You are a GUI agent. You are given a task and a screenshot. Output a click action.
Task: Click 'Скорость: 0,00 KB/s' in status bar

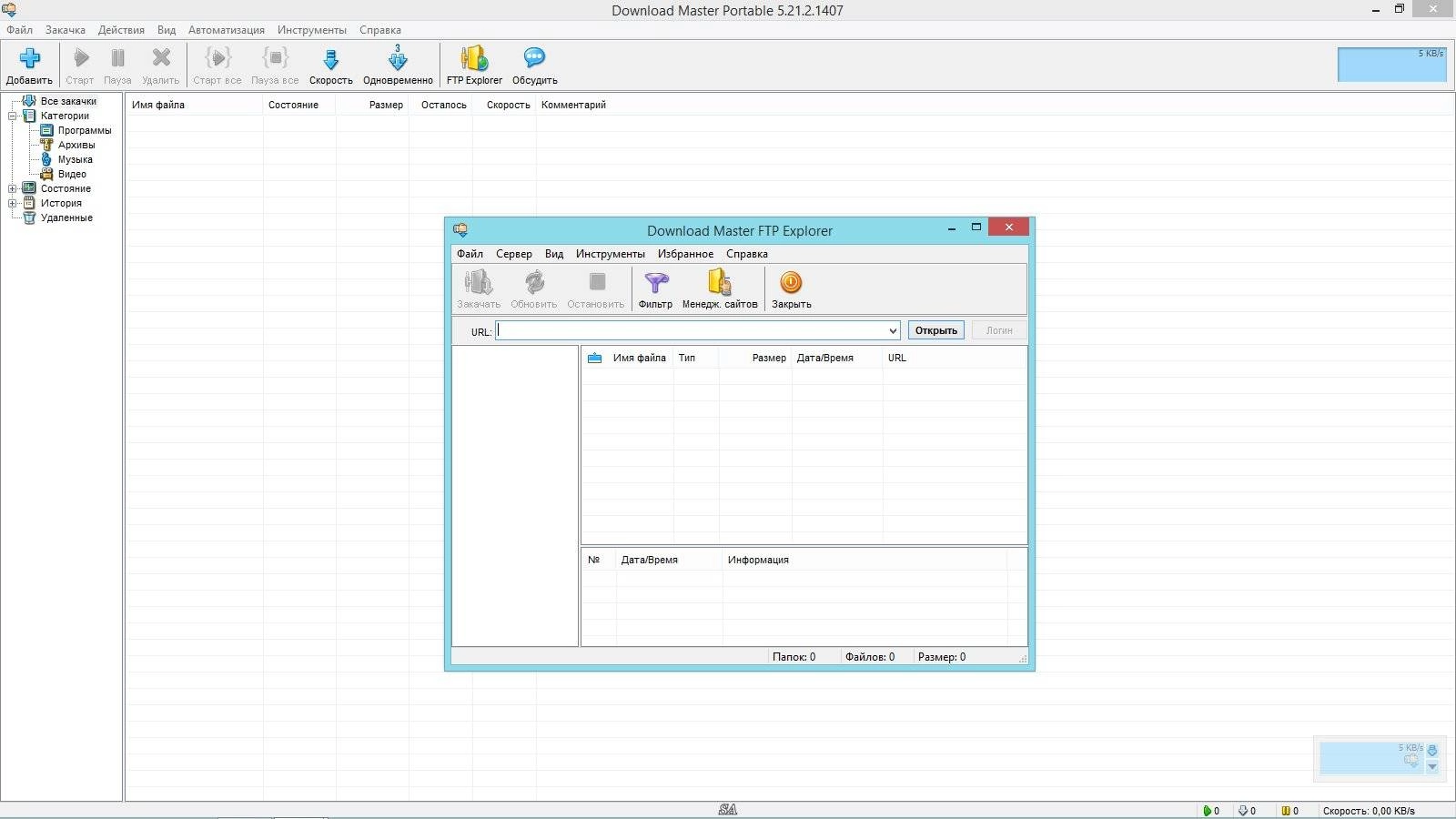tap(1369, 811)
